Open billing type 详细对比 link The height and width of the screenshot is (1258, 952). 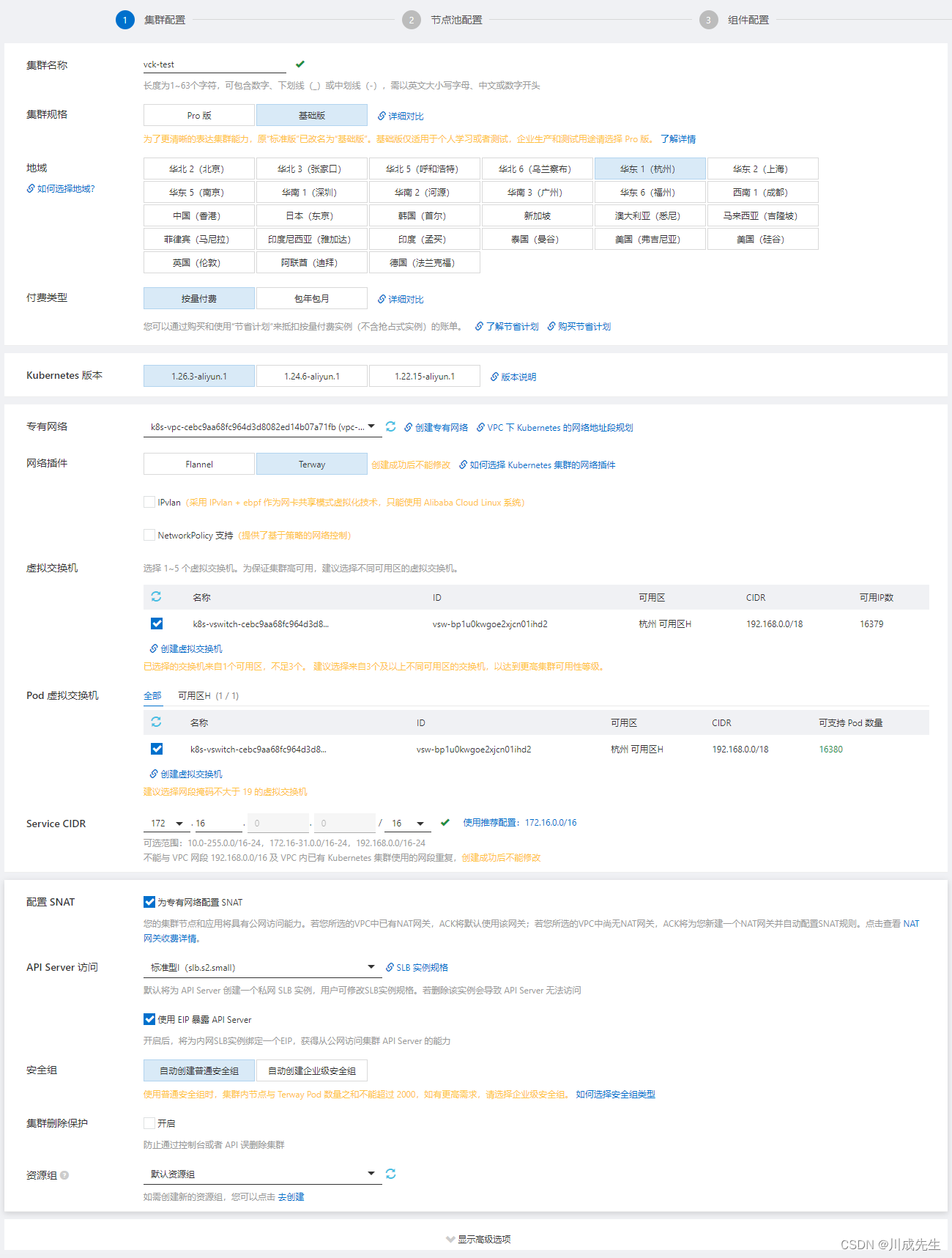[x=401, y=299]
